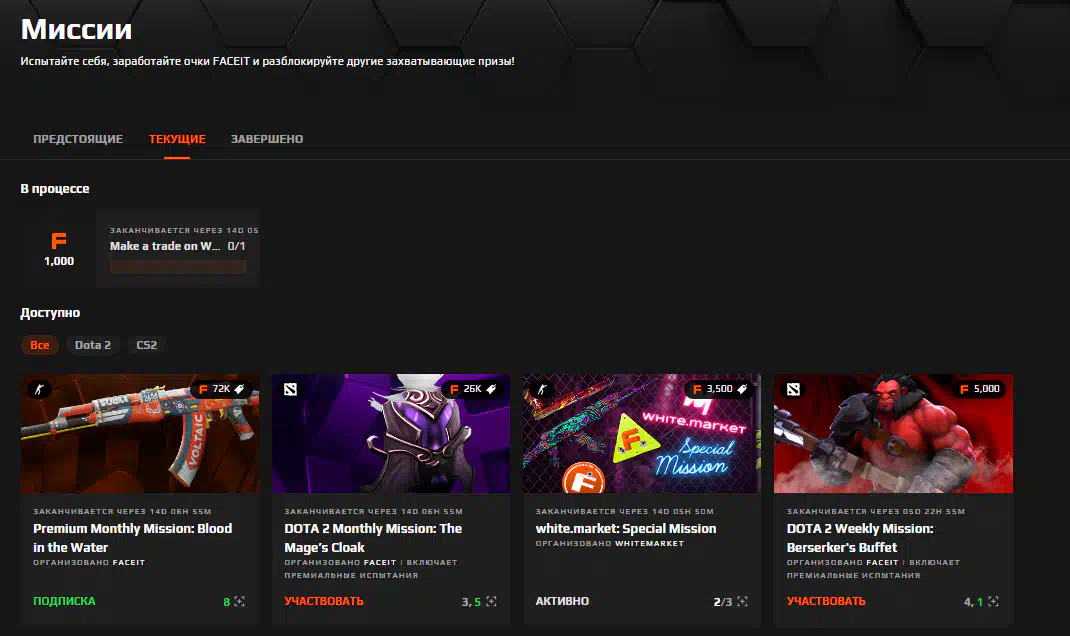This screenshot has height=636, width=1070.
Task: Open the DOTA 2 Weekly Mission: Berserker's Buffet title
Action: pyautogui.click(x=860, y=538)
